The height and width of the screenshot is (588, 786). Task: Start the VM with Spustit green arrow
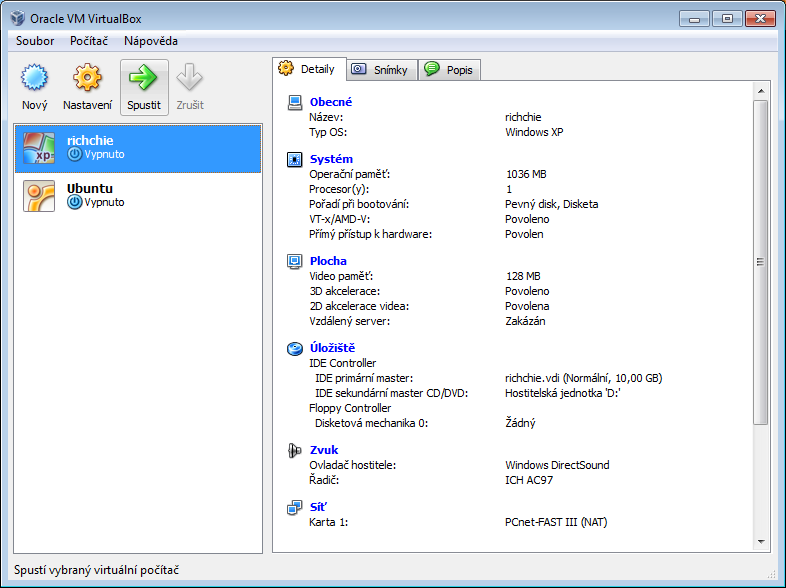point(143,77)
